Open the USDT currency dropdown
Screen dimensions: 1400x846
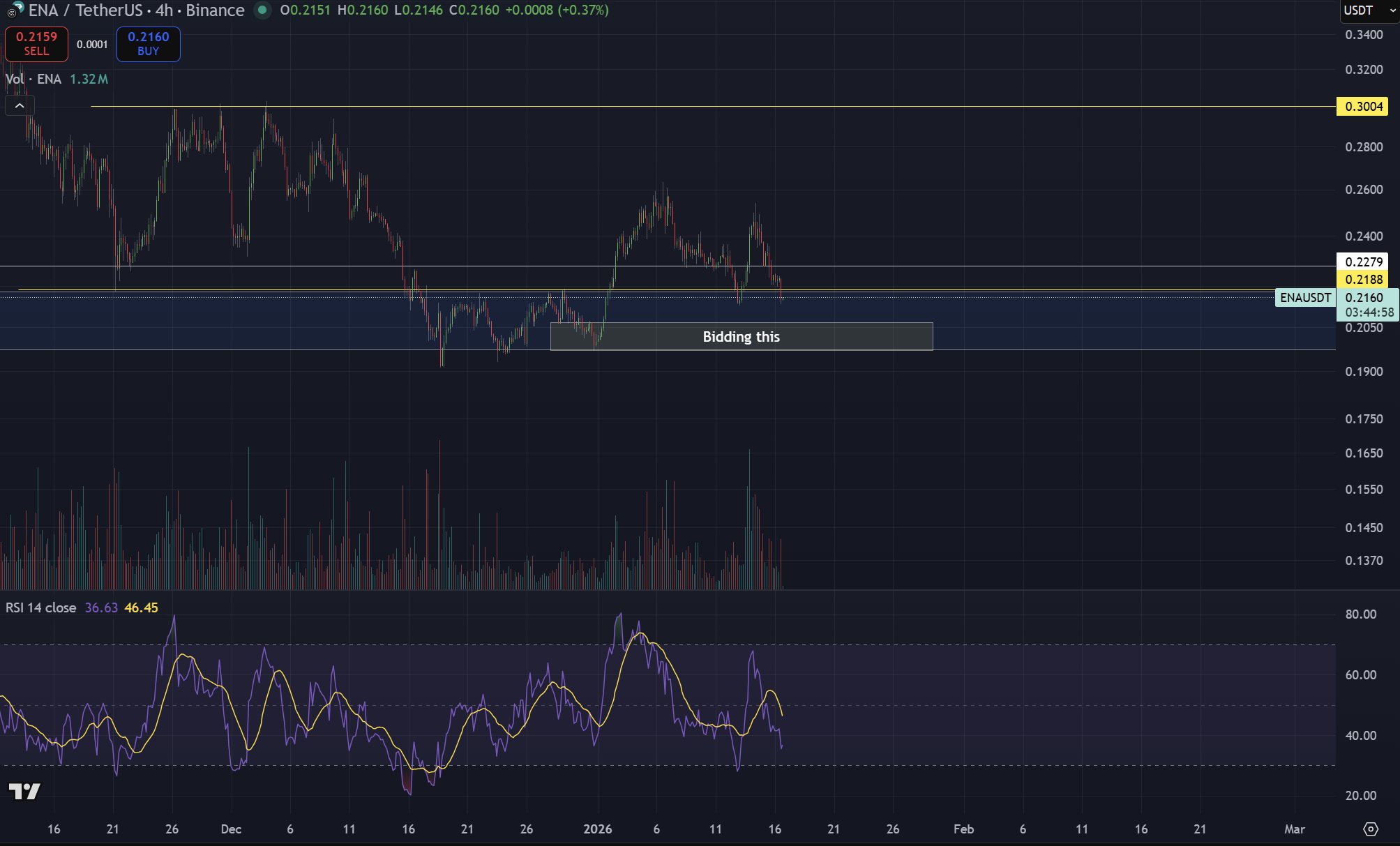coord(1369,10)
